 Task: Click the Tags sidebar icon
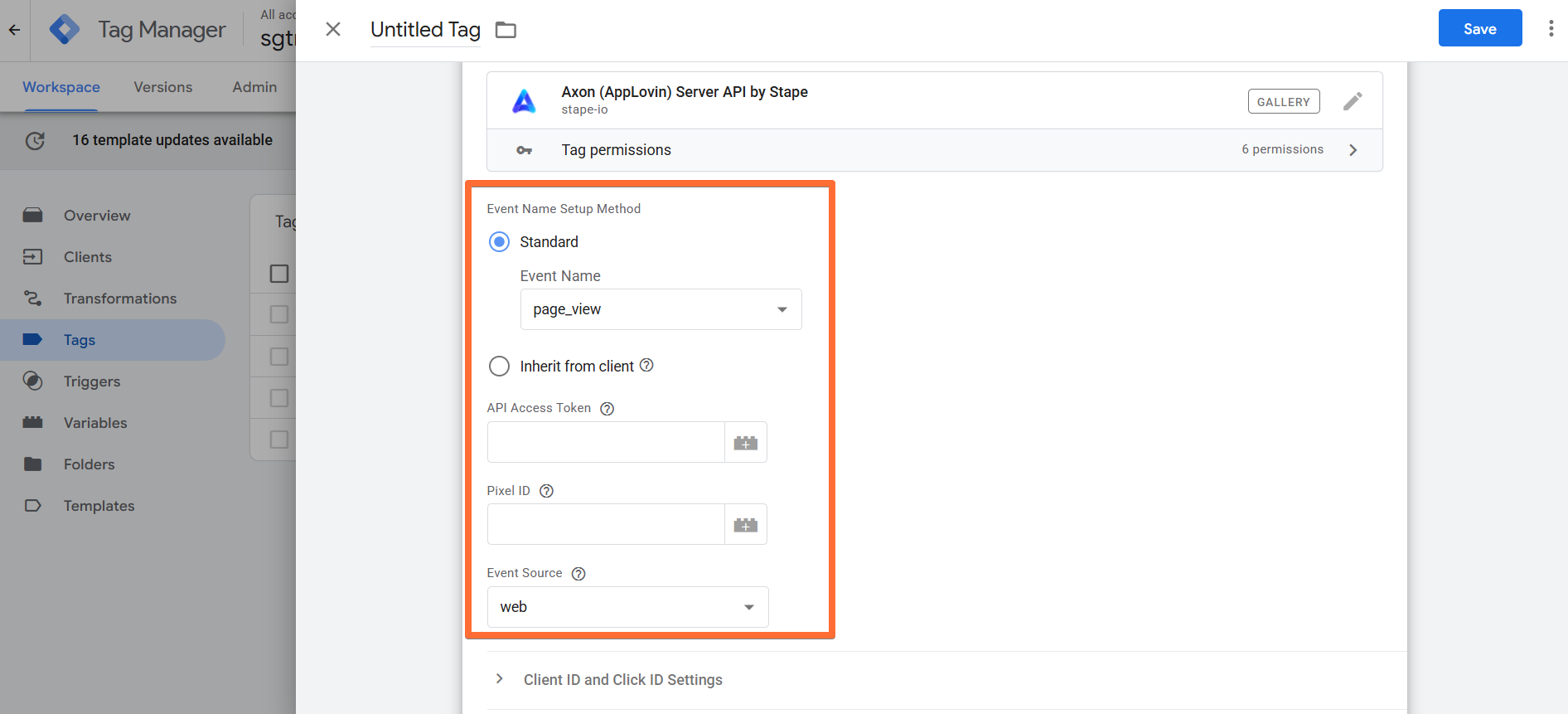click(32, 339)
